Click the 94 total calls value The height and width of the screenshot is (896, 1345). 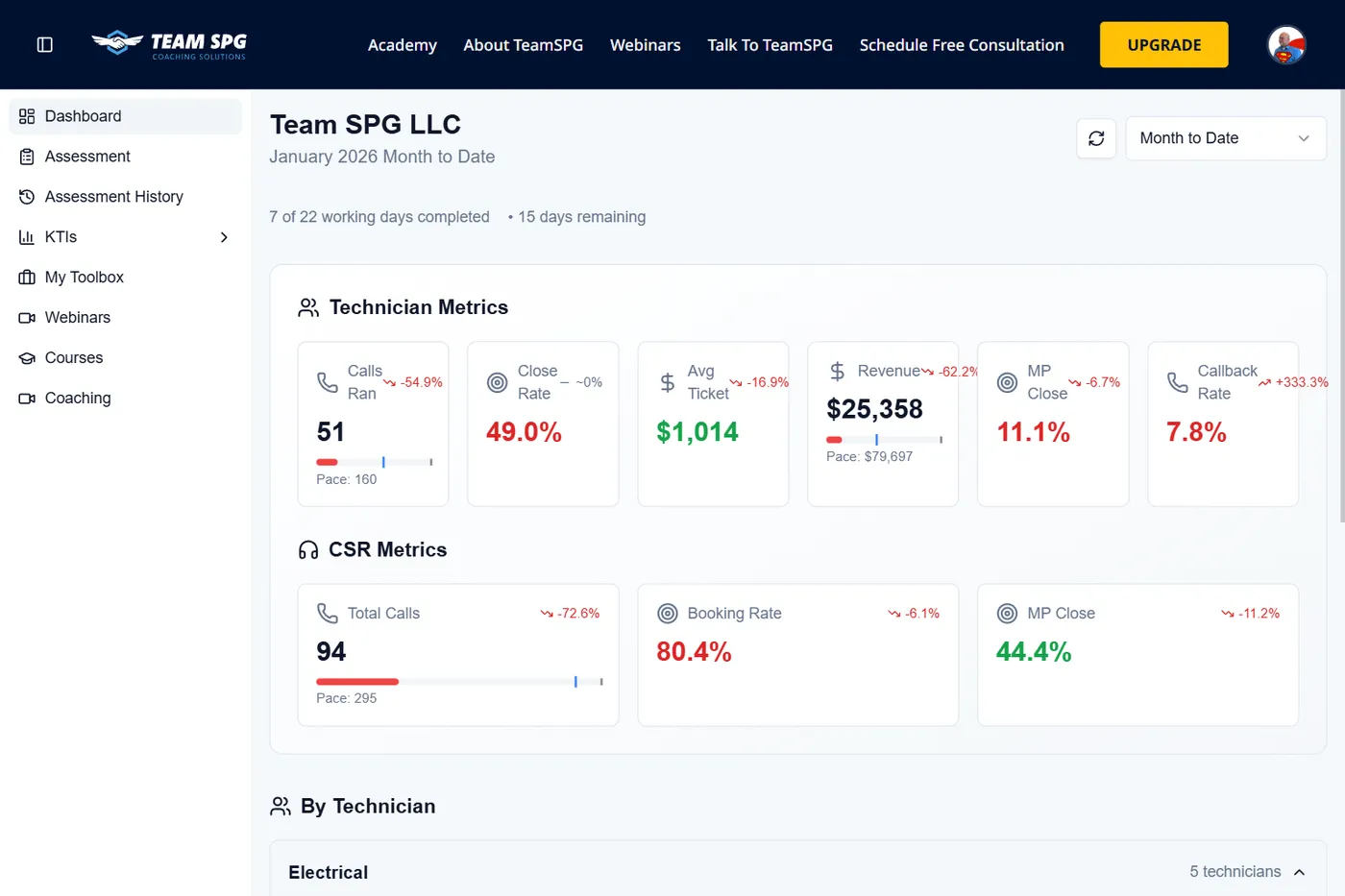(x=331, y=652)
